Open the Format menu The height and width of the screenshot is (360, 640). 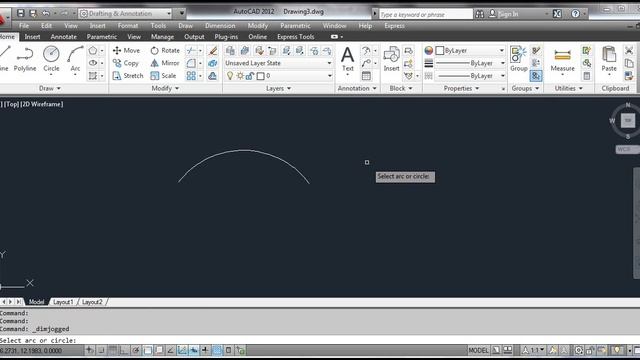[x=127, y=26]
